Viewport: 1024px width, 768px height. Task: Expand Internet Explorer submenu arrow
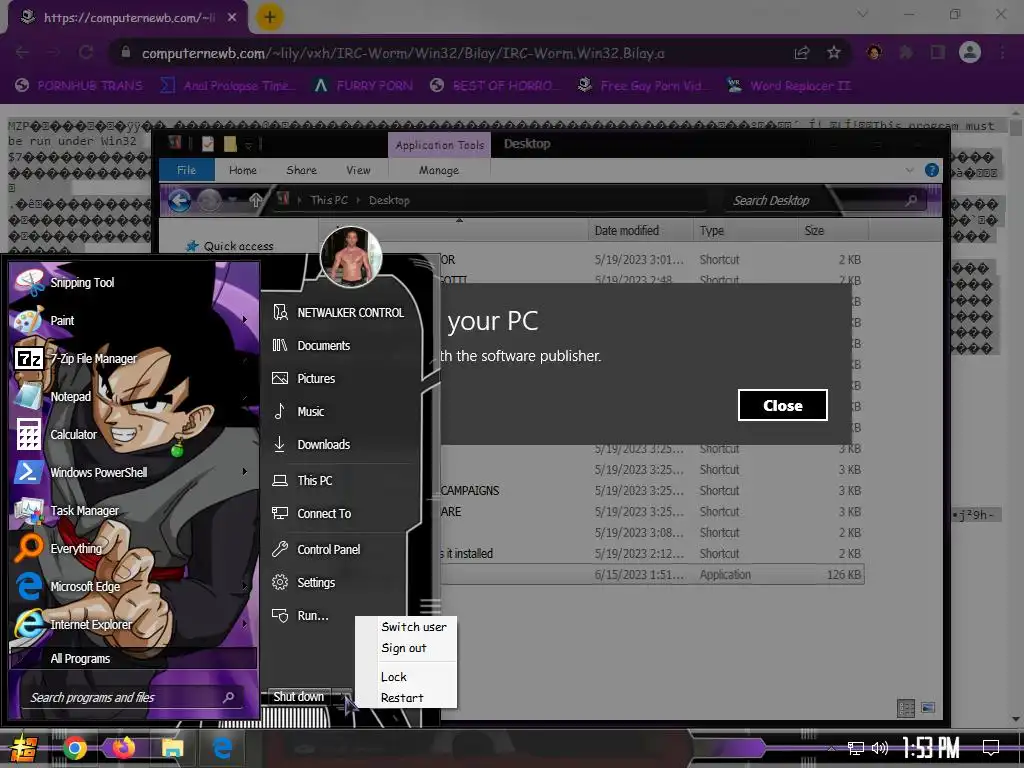point(245,624)
